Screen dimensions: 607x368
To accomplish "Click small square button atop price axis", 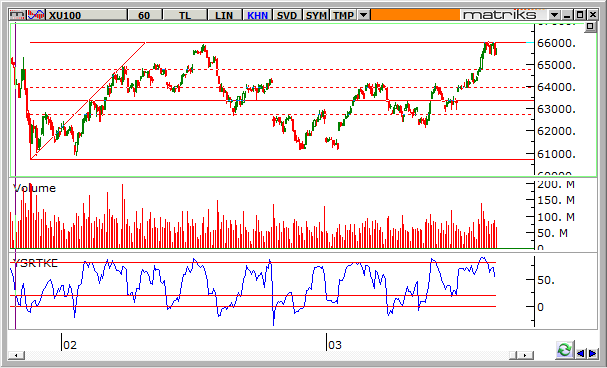I will coord(590,27).
